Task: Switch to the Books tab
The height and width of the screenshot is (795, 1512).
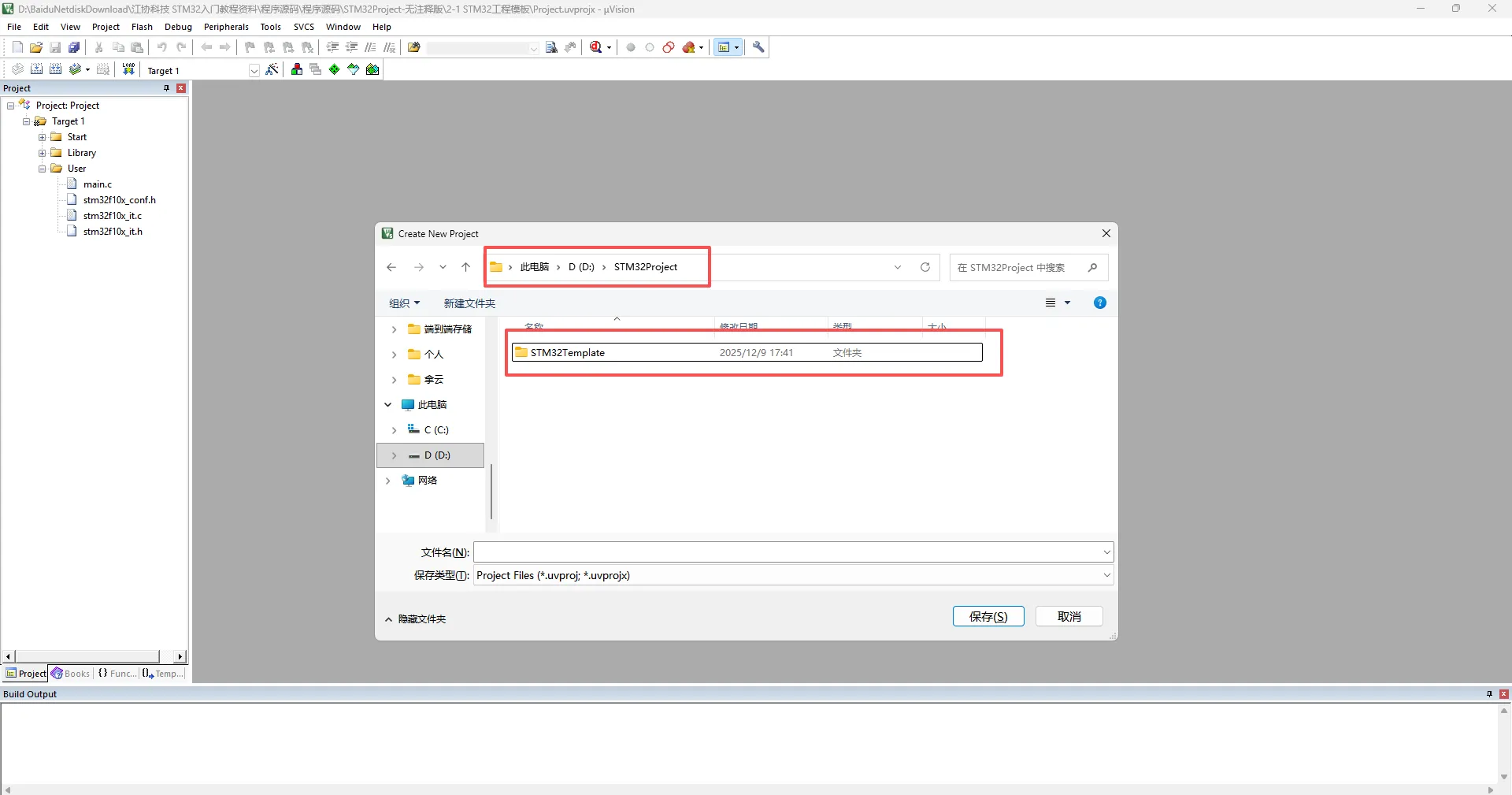Action: pos(71,674)
